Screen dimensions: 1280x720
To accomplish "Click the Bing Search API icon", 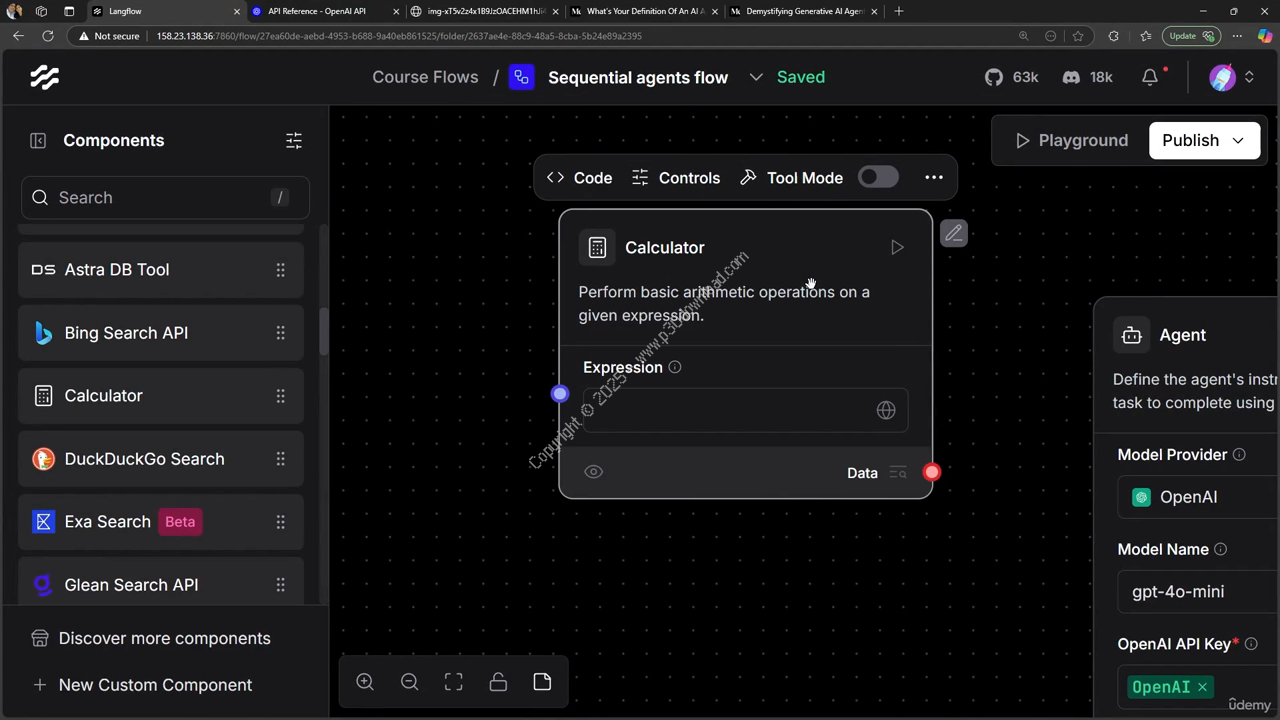I will (43, 333).
